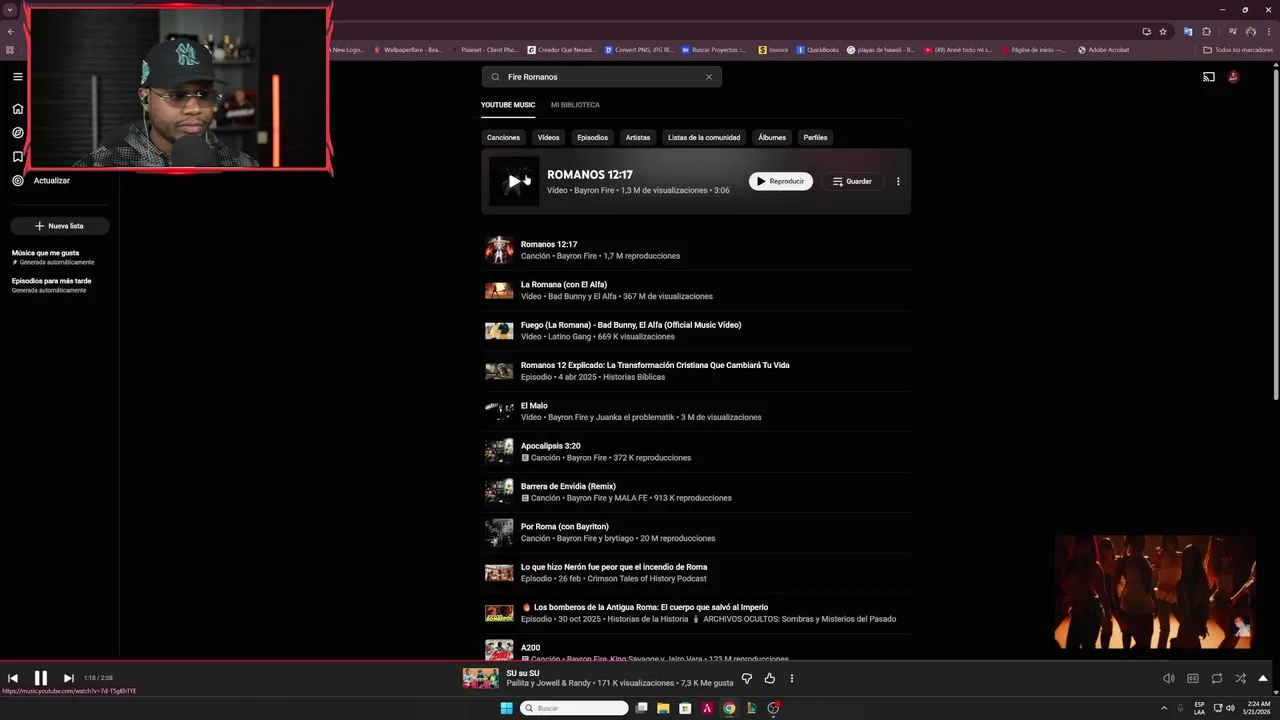
Task: Click the search magnifier icon
Action: coord(495,77)
